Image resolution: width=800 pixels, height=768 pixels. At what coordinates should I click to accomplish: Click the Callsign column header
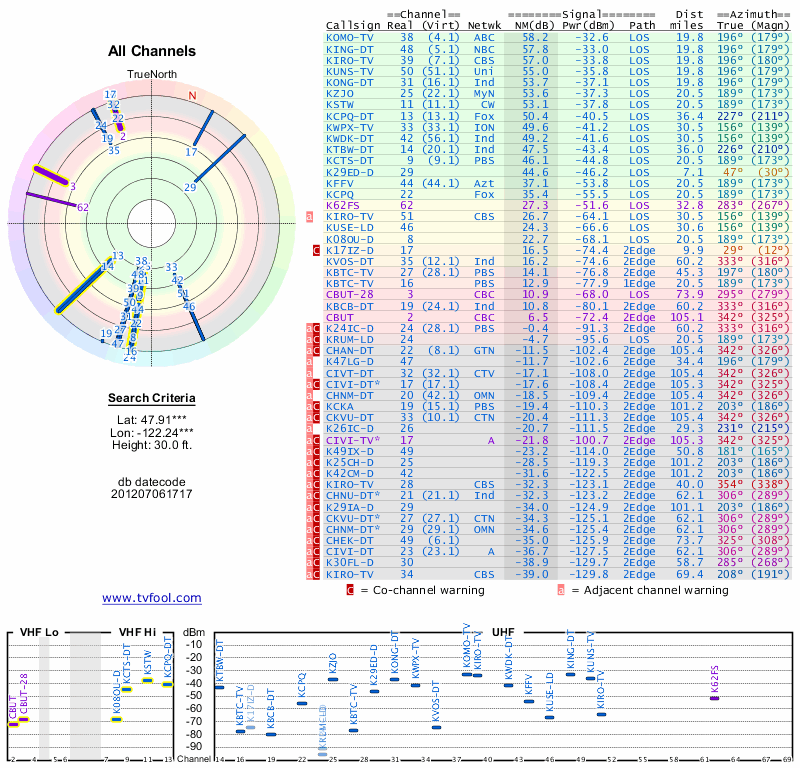pyautogui.click(x=353, y=26)
